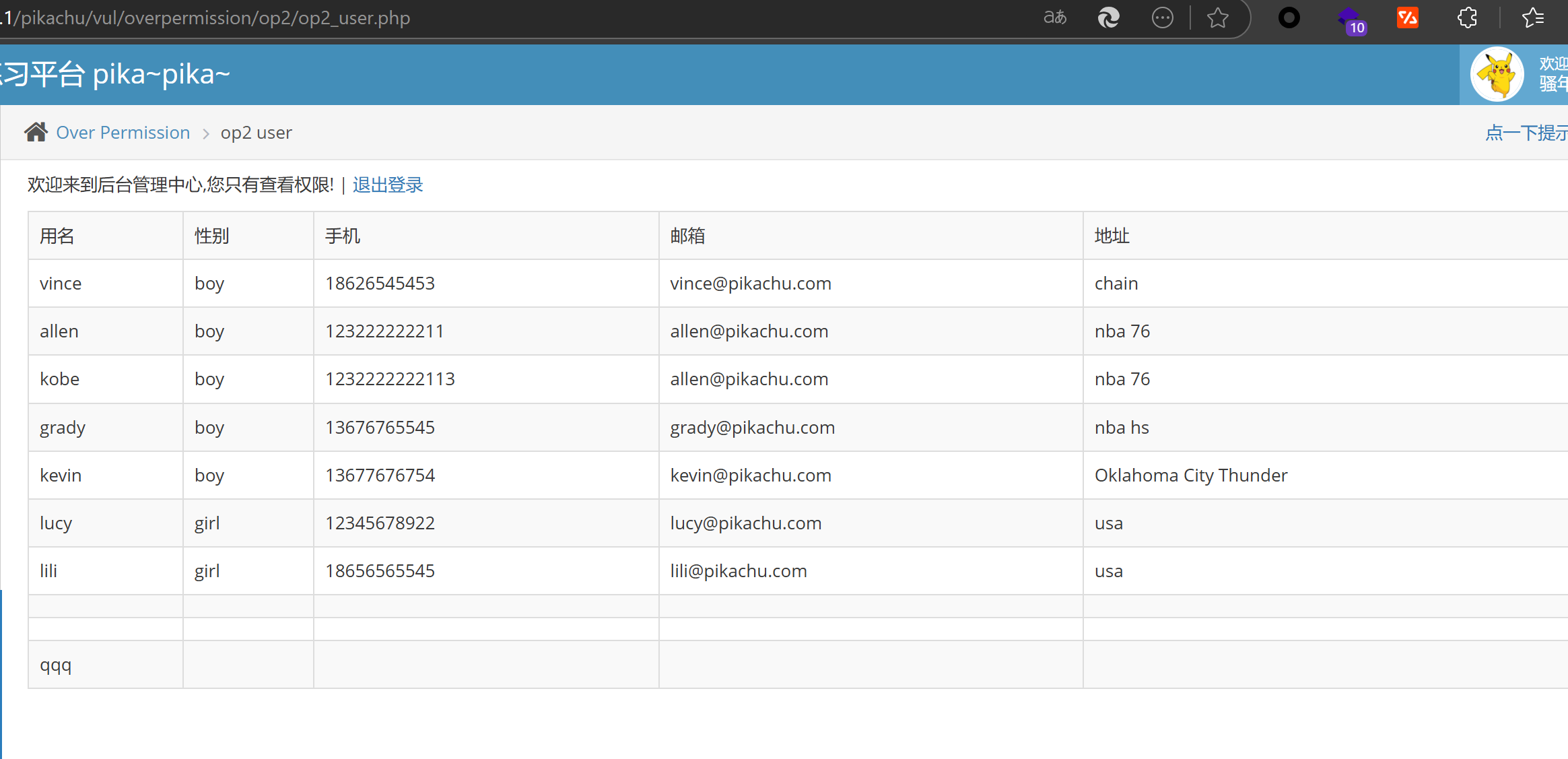Click address 'nba 76' in allen row
Screen dimensions: 1568x759
(x=1122, y=331)
